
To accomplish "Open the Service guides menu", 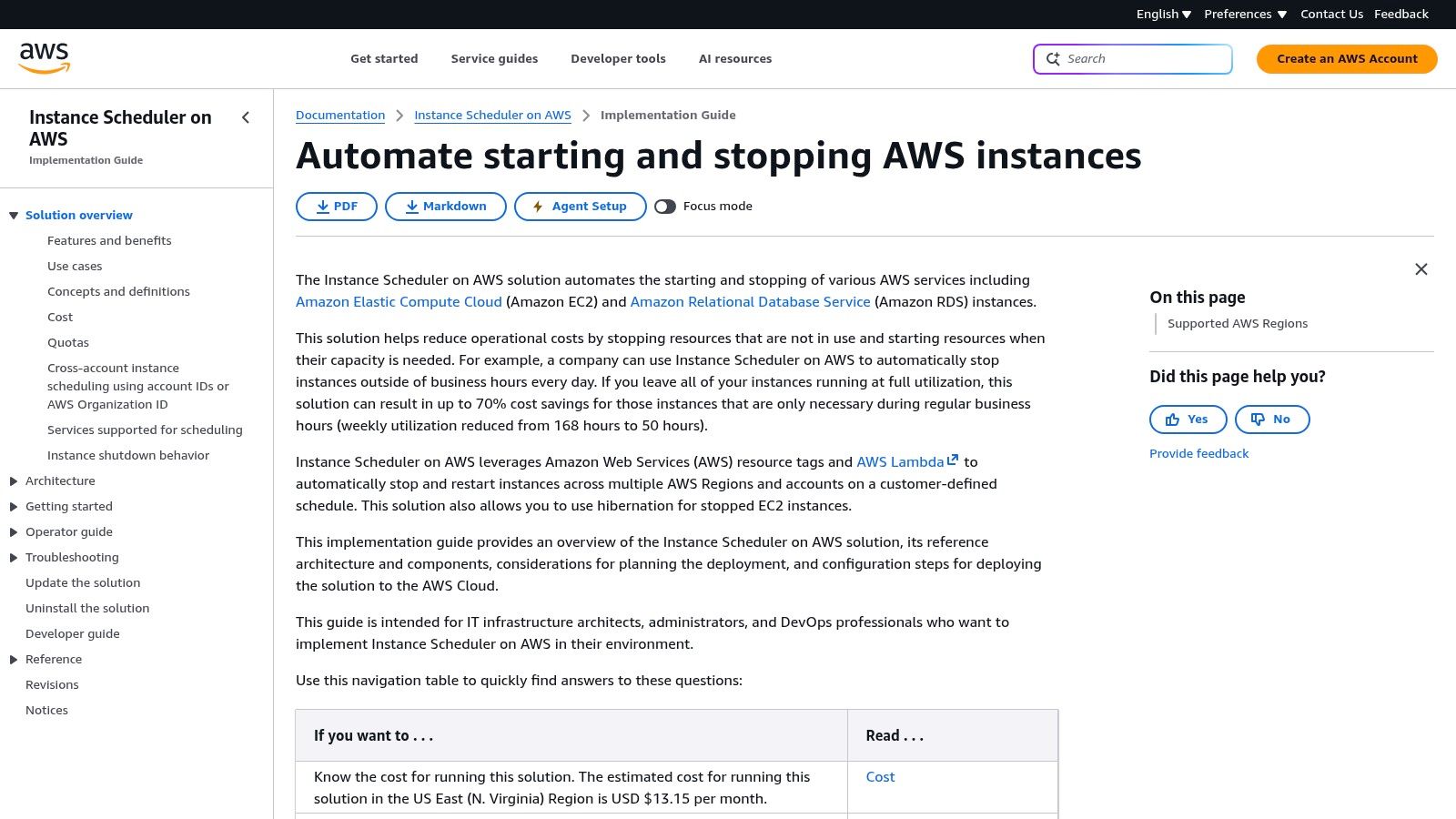I will point(494,59).
